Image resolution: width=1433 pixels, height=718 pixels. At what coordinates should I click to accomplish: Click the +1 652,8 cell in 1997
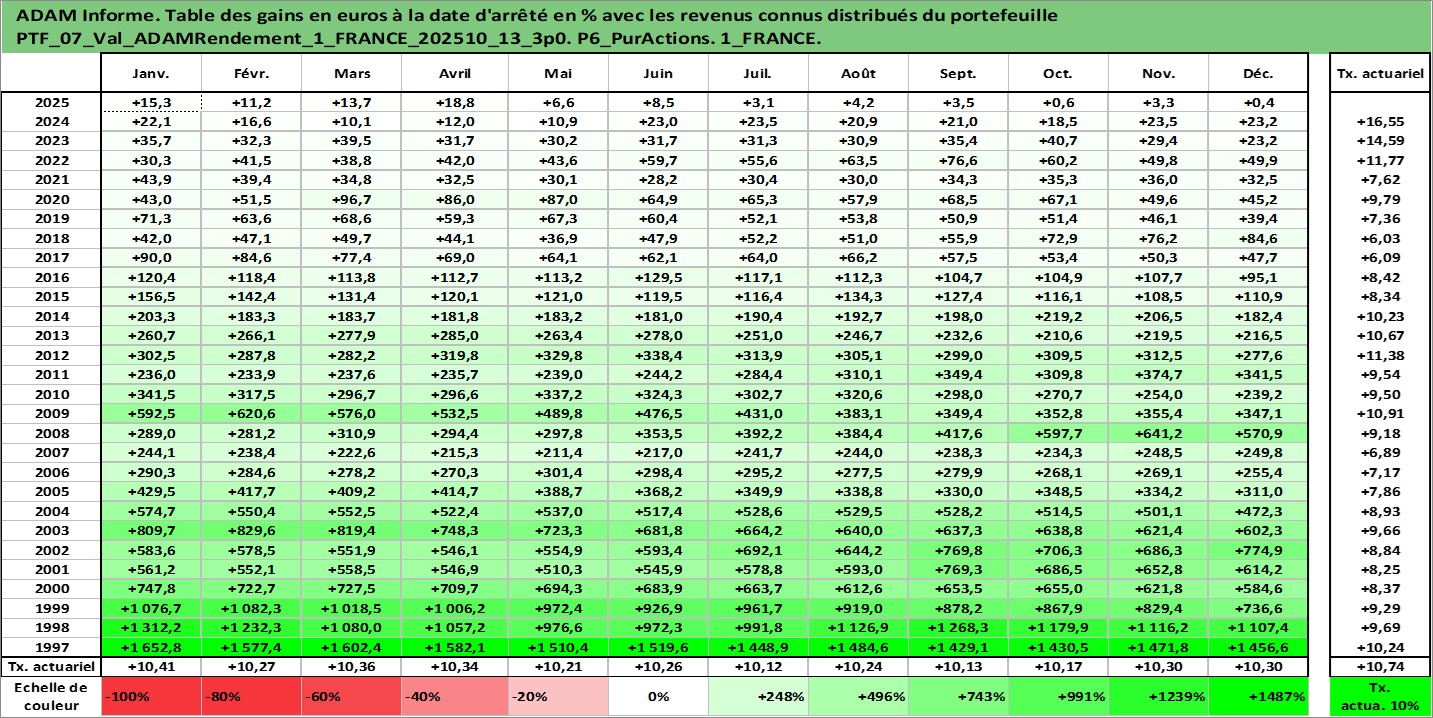tap(151, 647)
